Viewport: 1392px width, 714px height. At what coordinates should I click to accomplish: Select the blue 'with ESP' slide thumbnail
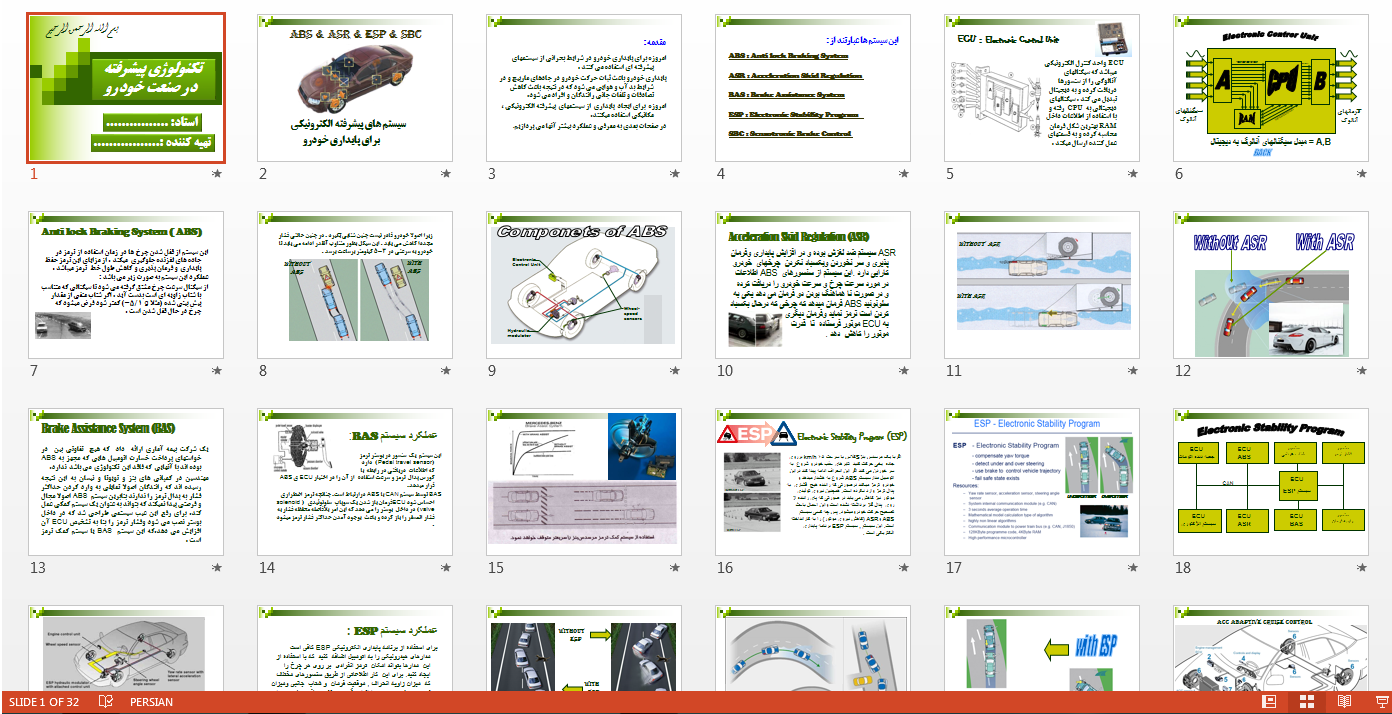coord(1042,647)
